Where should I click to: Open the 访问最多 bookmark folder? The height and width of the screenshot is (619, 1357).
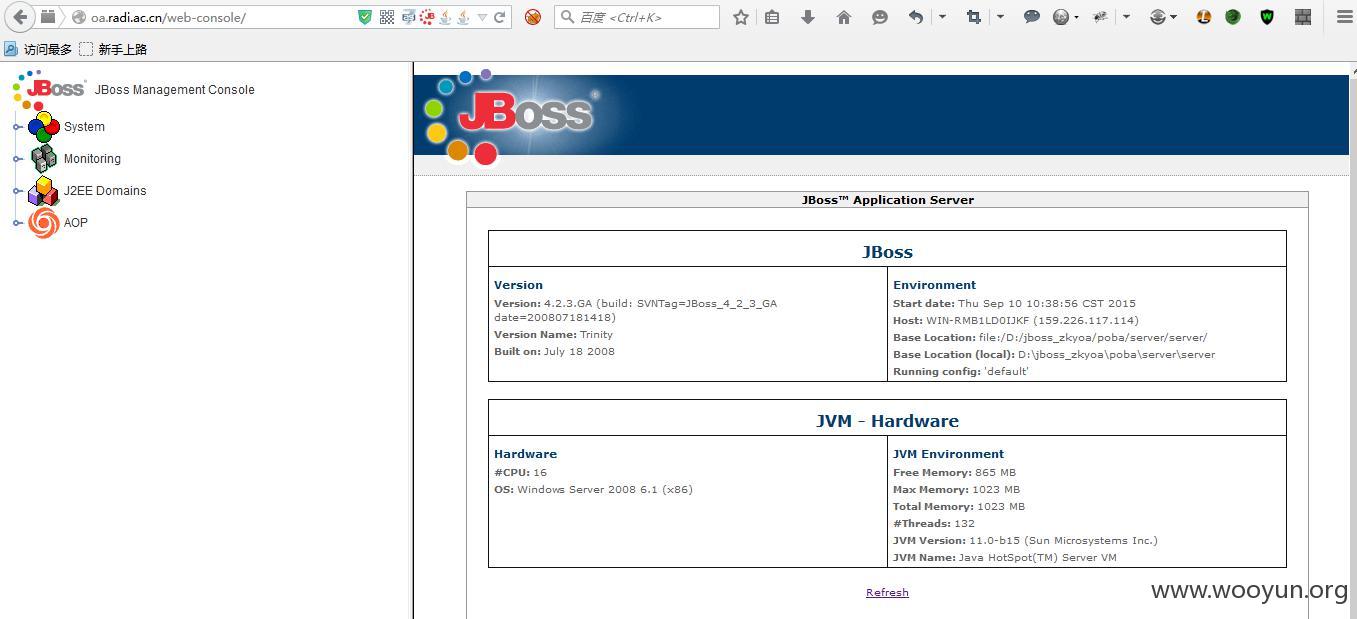click(x=38, y=49)
